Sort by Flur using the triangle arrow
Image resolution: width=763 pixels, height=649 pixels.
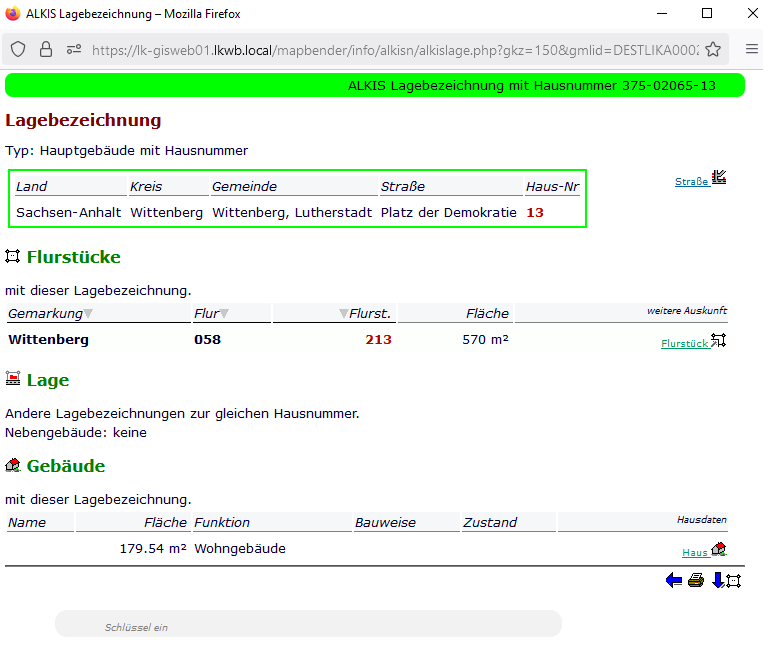click(x=224, y=314)
